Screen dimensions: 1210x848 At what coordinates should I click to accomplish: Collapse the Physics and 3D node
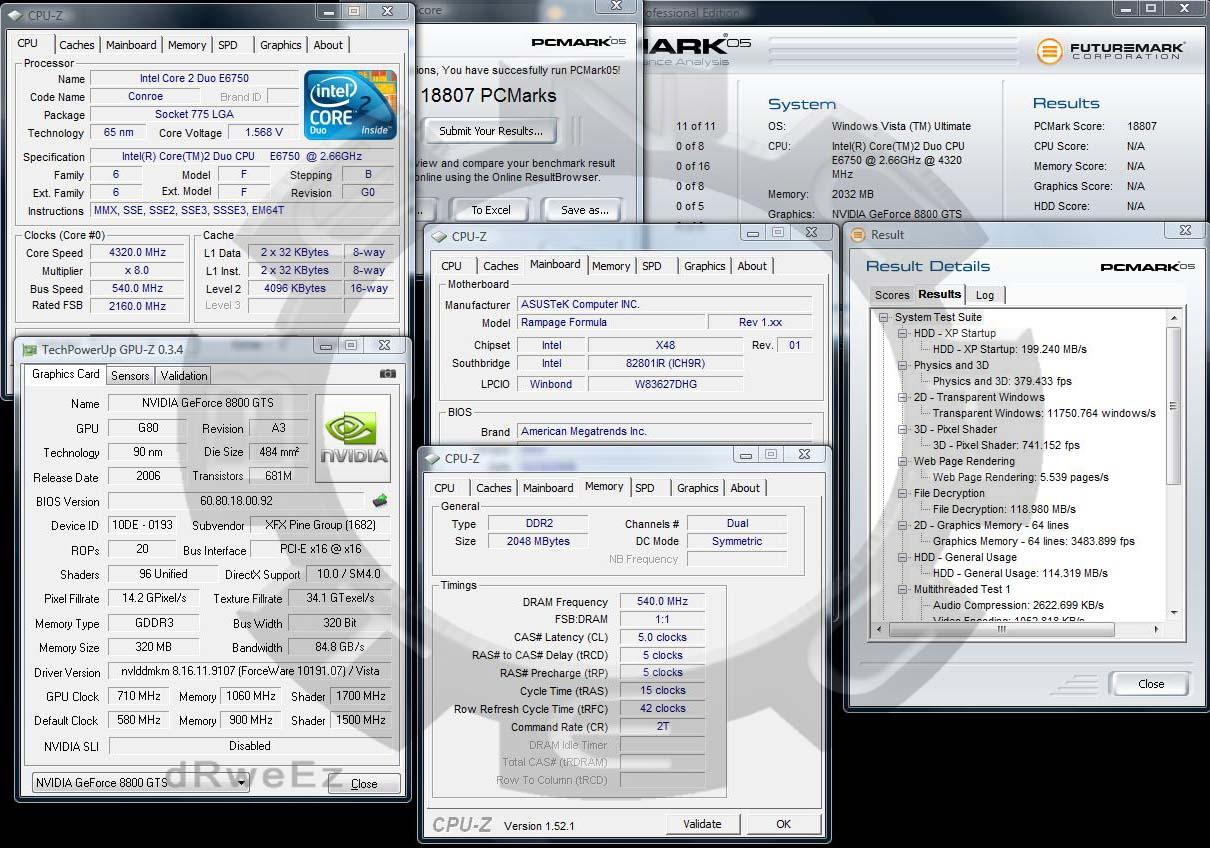[x=902, y=365]
